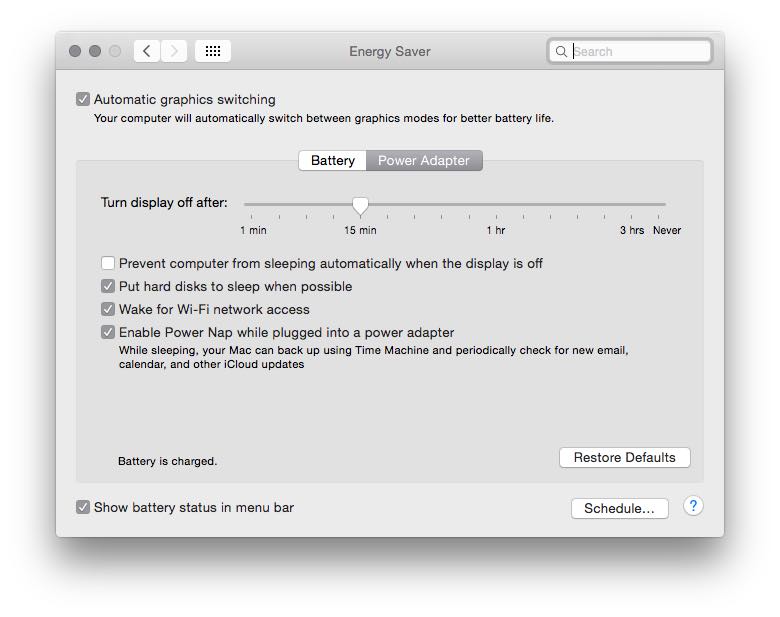Disable Power Nap while plugged in
Viewport: 780px width, 617px height.
pos(108,332)
